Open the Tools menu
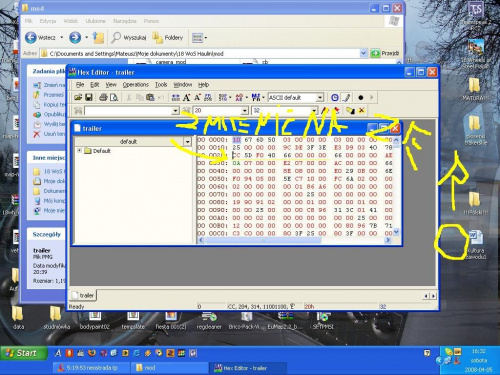Viewport: 500px width, 375px height. pyautogui.click(x=161, y=85)
